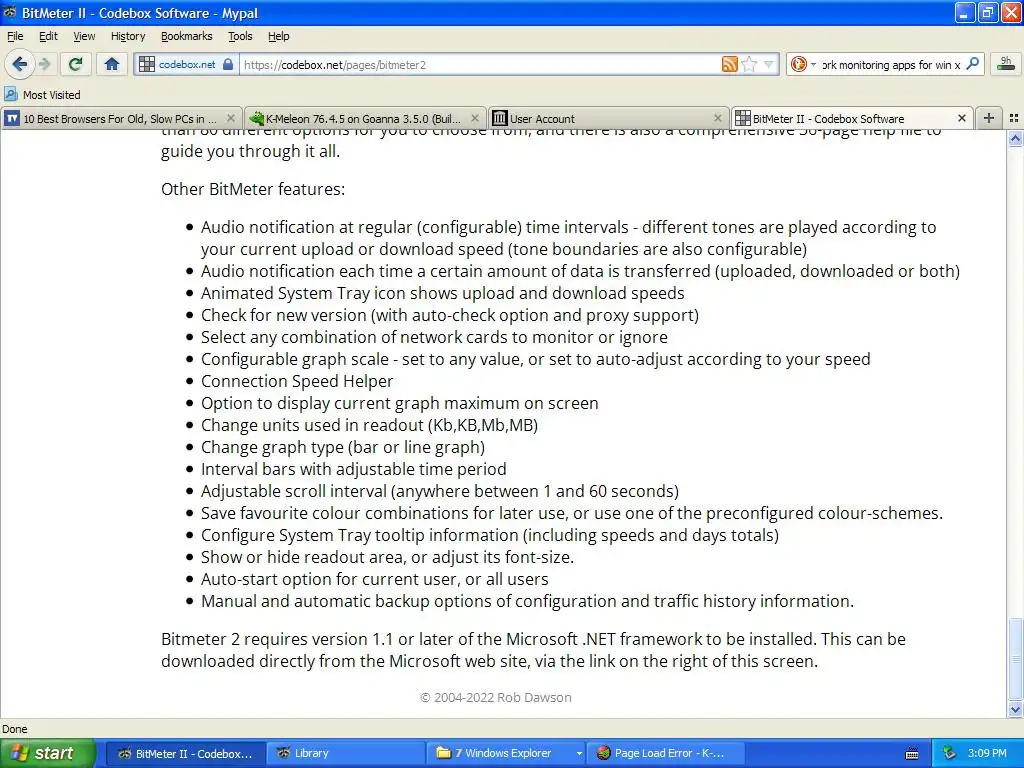Switch to the User Account tab
The width and height of the screenshot is (1024, 768).
click(x=608, y=119)
